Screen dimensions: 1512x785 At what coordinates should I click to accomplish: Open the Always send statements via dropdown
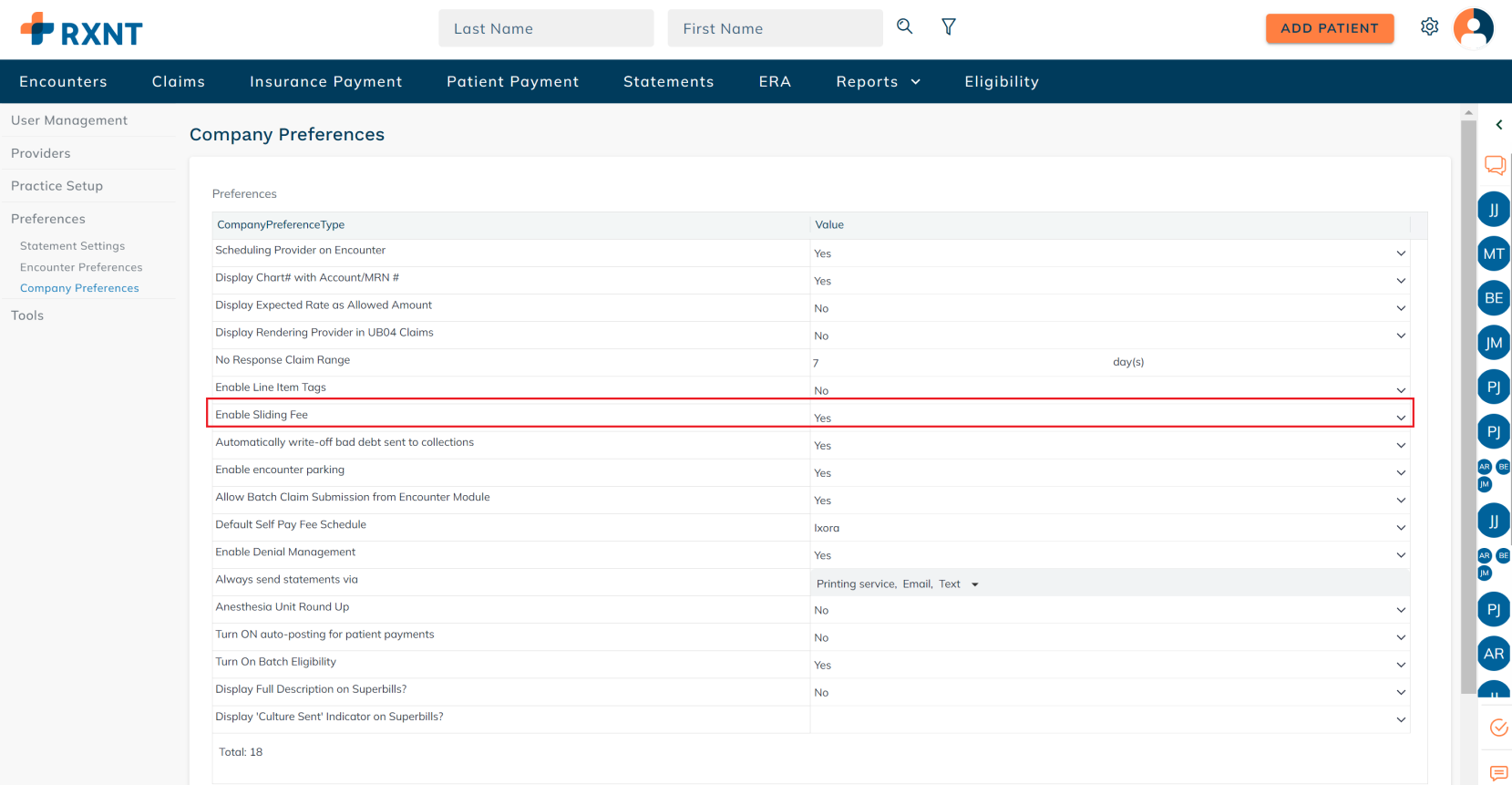(974, 584)
